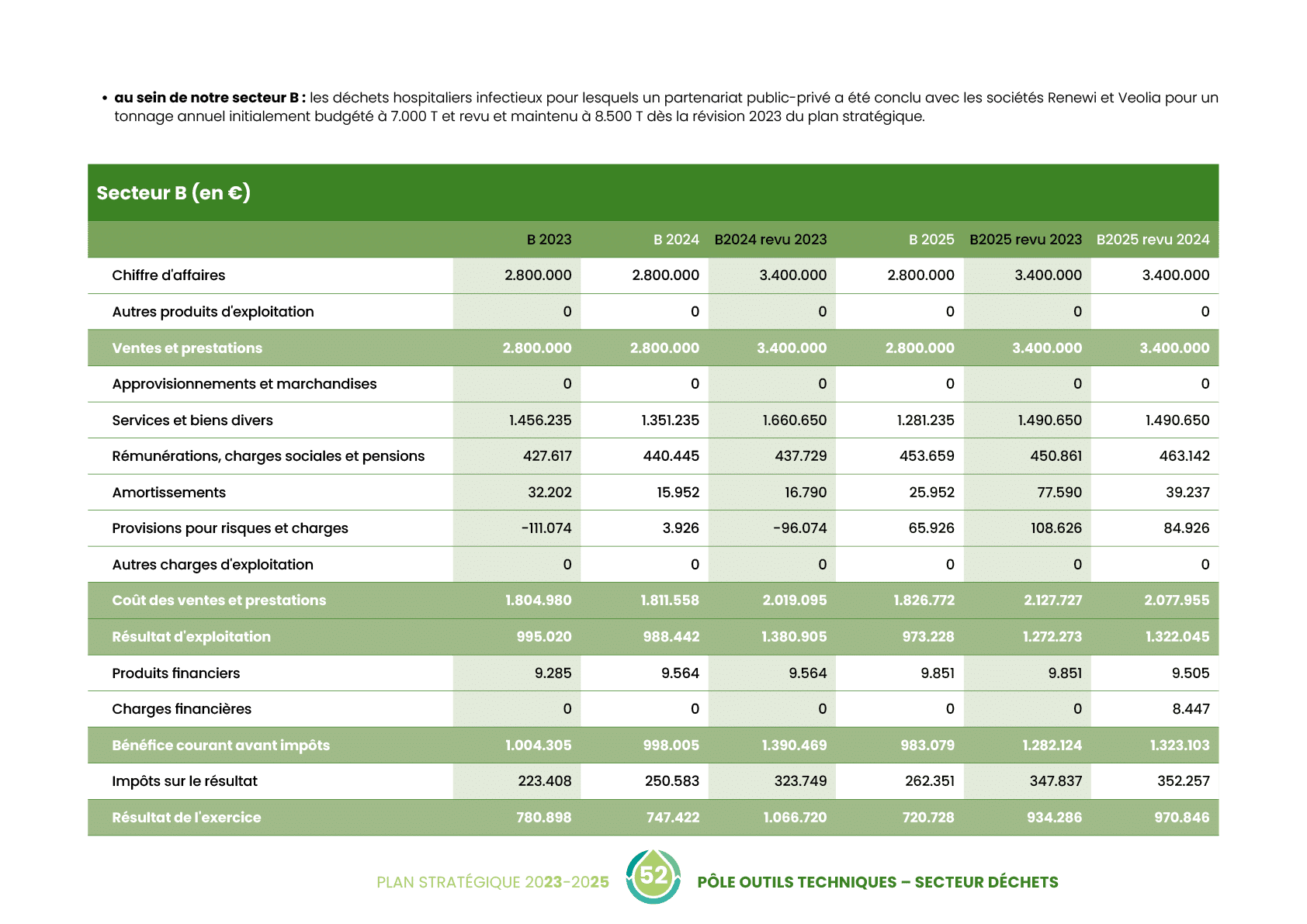The height and width of the screenshot is (924, 1307).
Task: Click the -111.074 provisions value
Action: (x=546, y=528)
